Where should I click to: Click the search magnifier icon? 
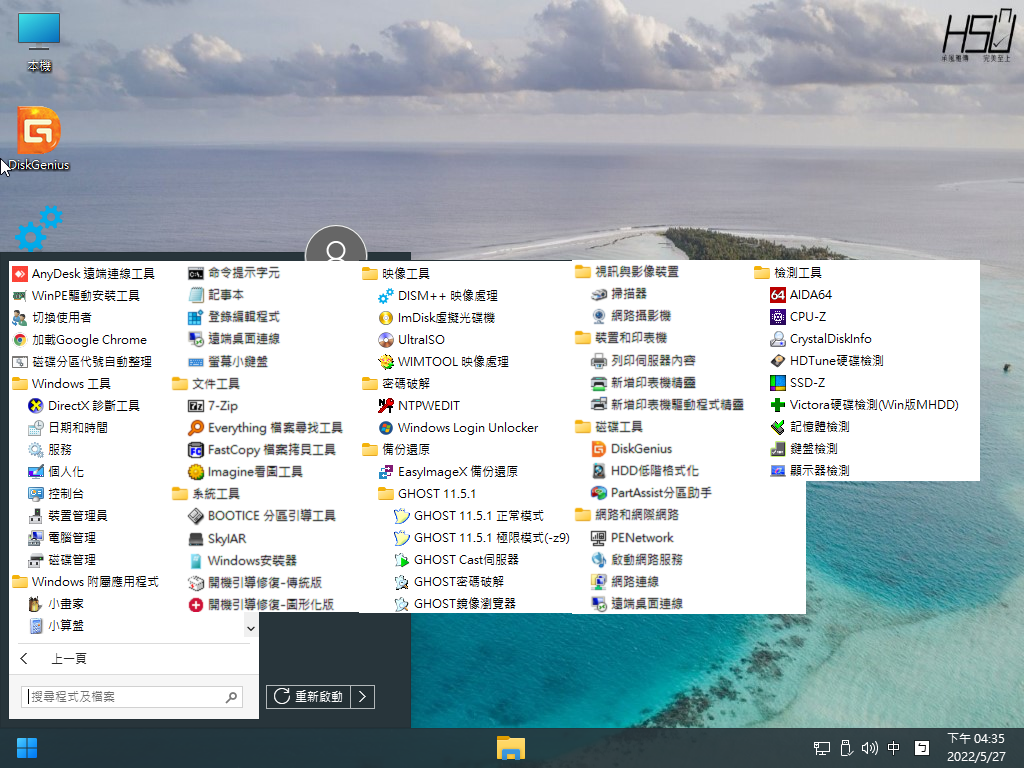point(231,697)
